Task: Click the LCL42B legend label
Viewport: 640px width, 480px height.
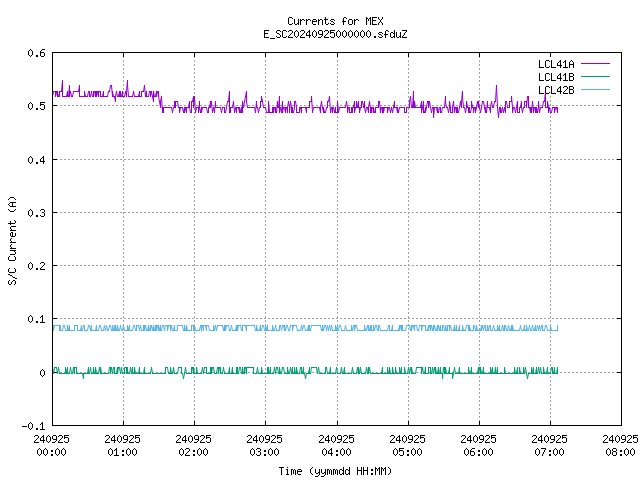Action: [x=556, y=90]
